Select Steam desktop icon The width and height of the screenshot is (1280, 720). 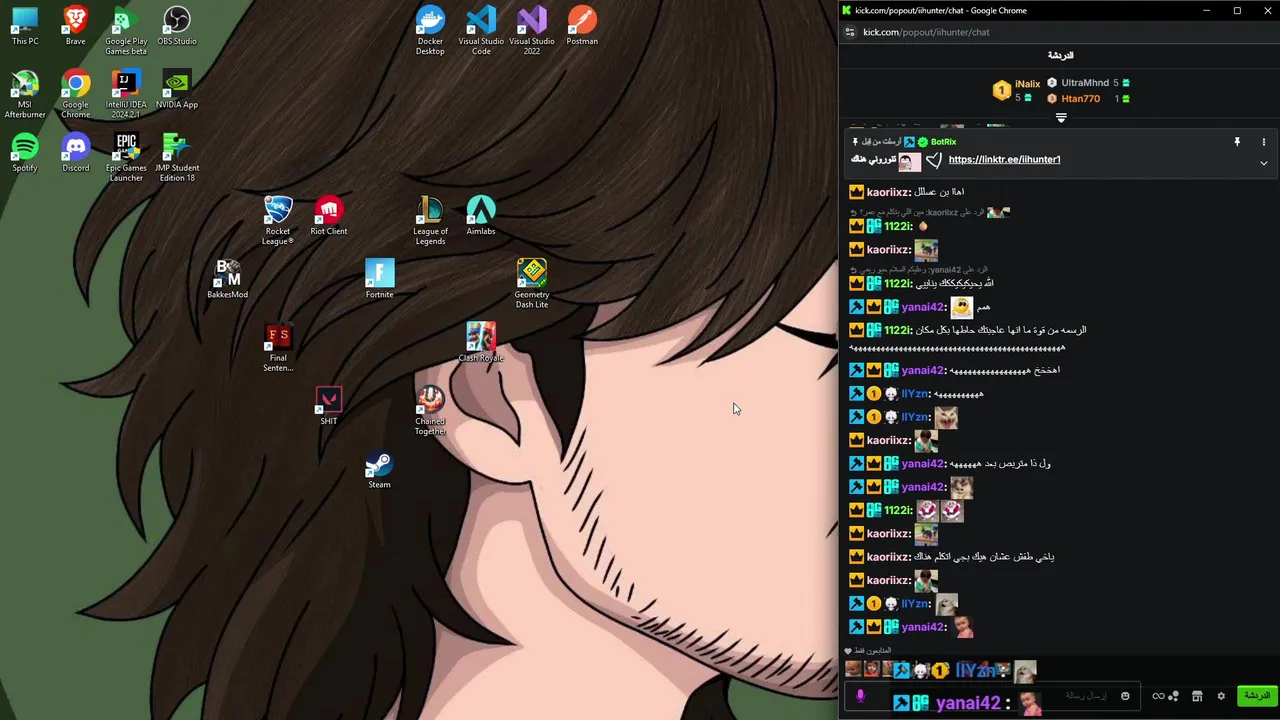379,468
